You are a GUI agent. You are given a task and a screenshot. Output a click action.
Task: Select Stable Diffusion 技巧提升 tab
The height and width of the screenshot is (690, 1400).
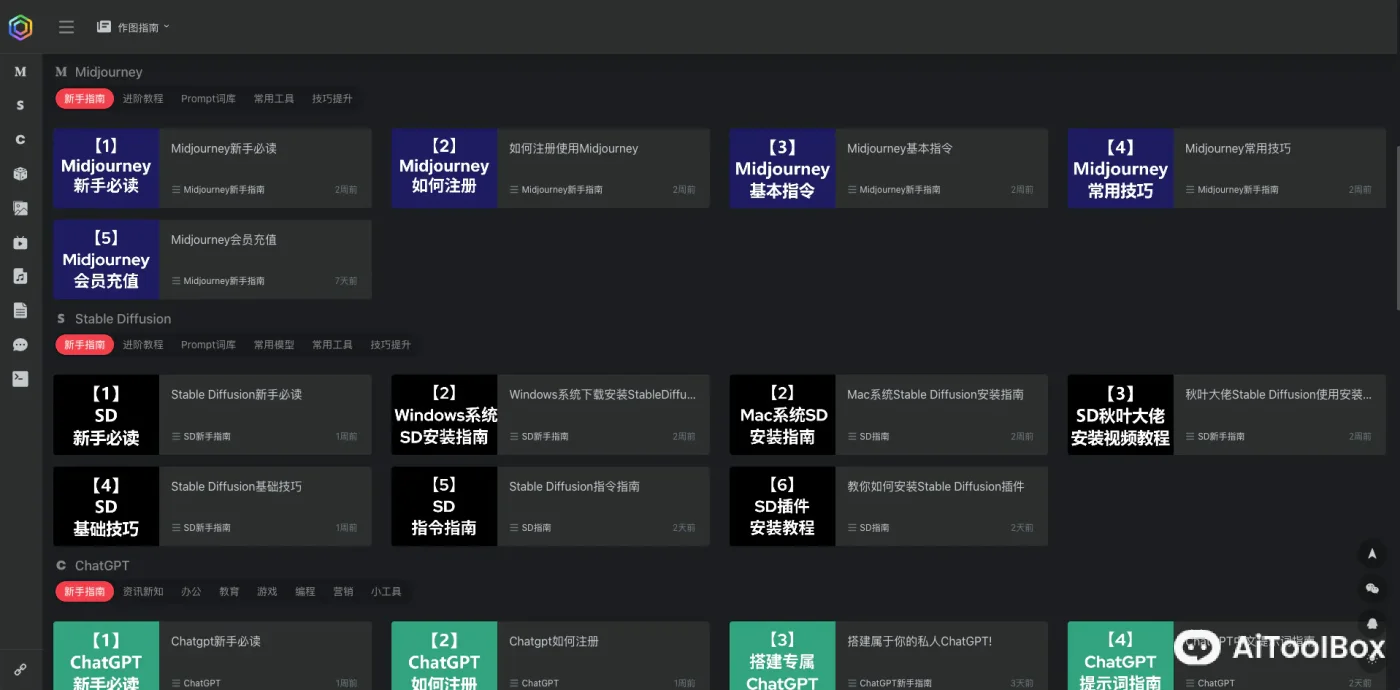point(390,345)
